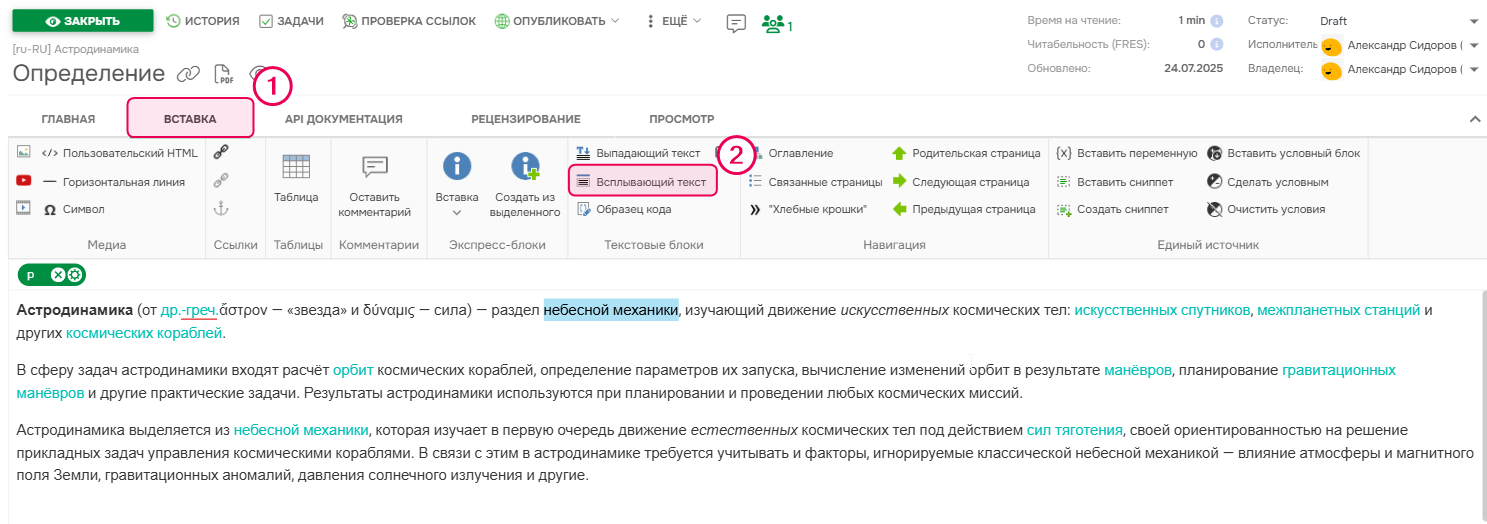Viewport: 1487px width, 524px height.
Task: Add a hyperlink with the chain icon
Action: pos(221,152)
